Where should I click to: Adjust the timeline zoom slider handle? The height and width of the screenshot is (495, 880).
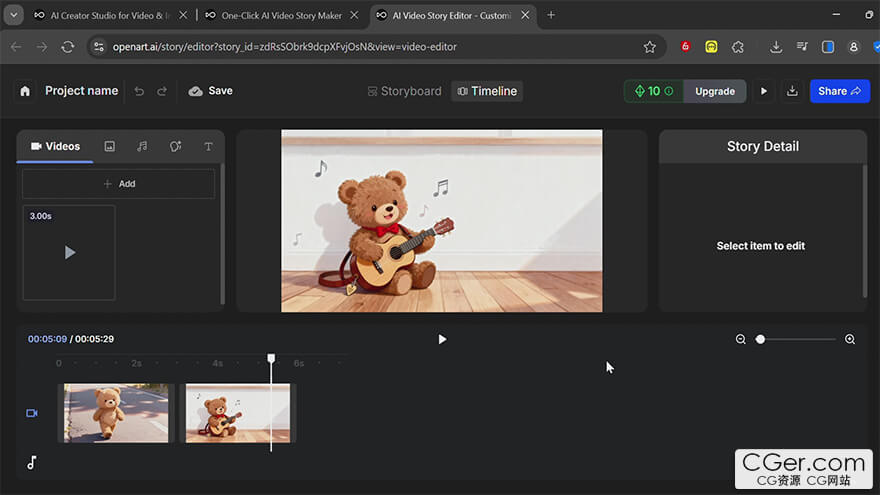(760, 339)
